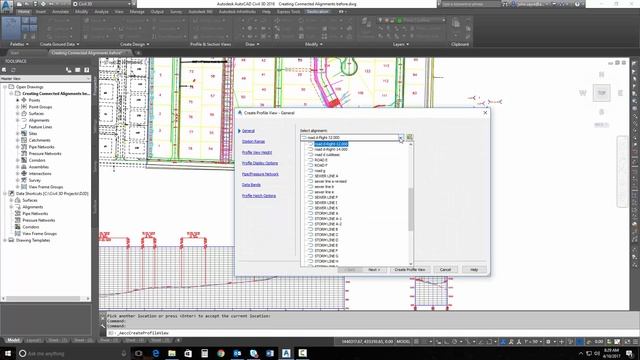The width and height of the screenshot is (640, 360).
Task: Click the Toolspace large ribbon button
Action: (x=11, y=28)
